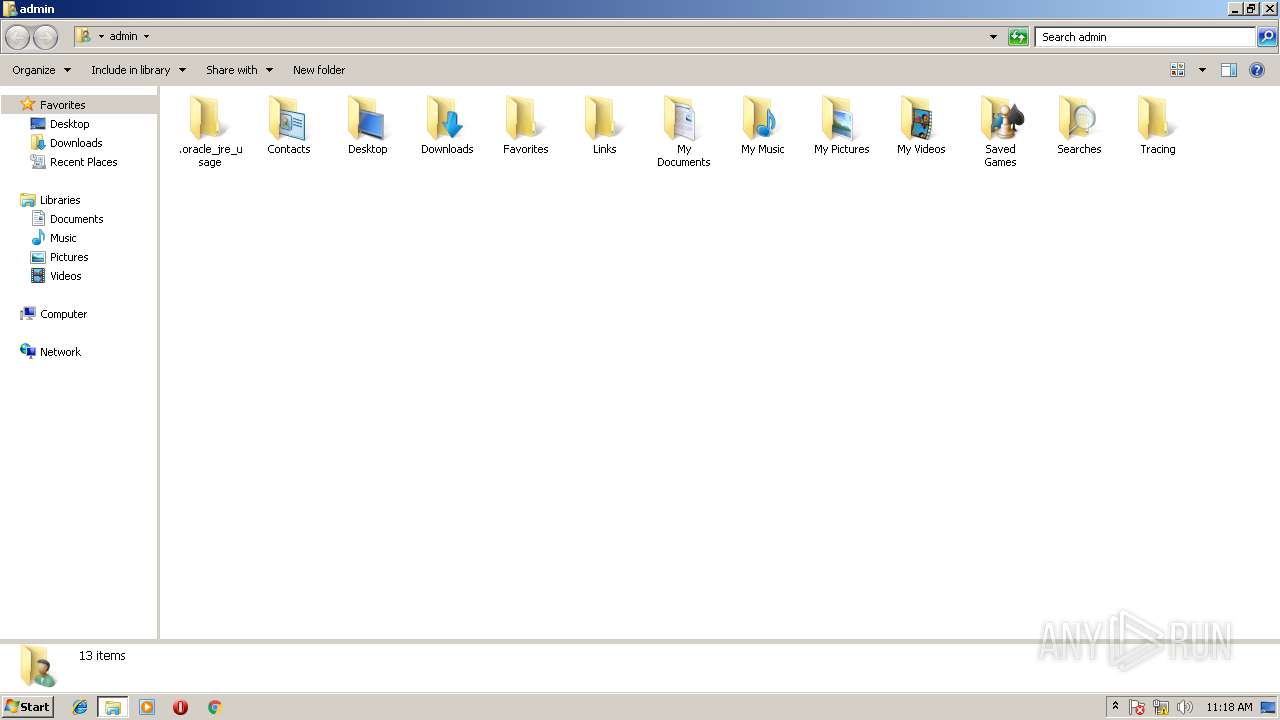Open the root location arrow in address bar

[101, 37]
